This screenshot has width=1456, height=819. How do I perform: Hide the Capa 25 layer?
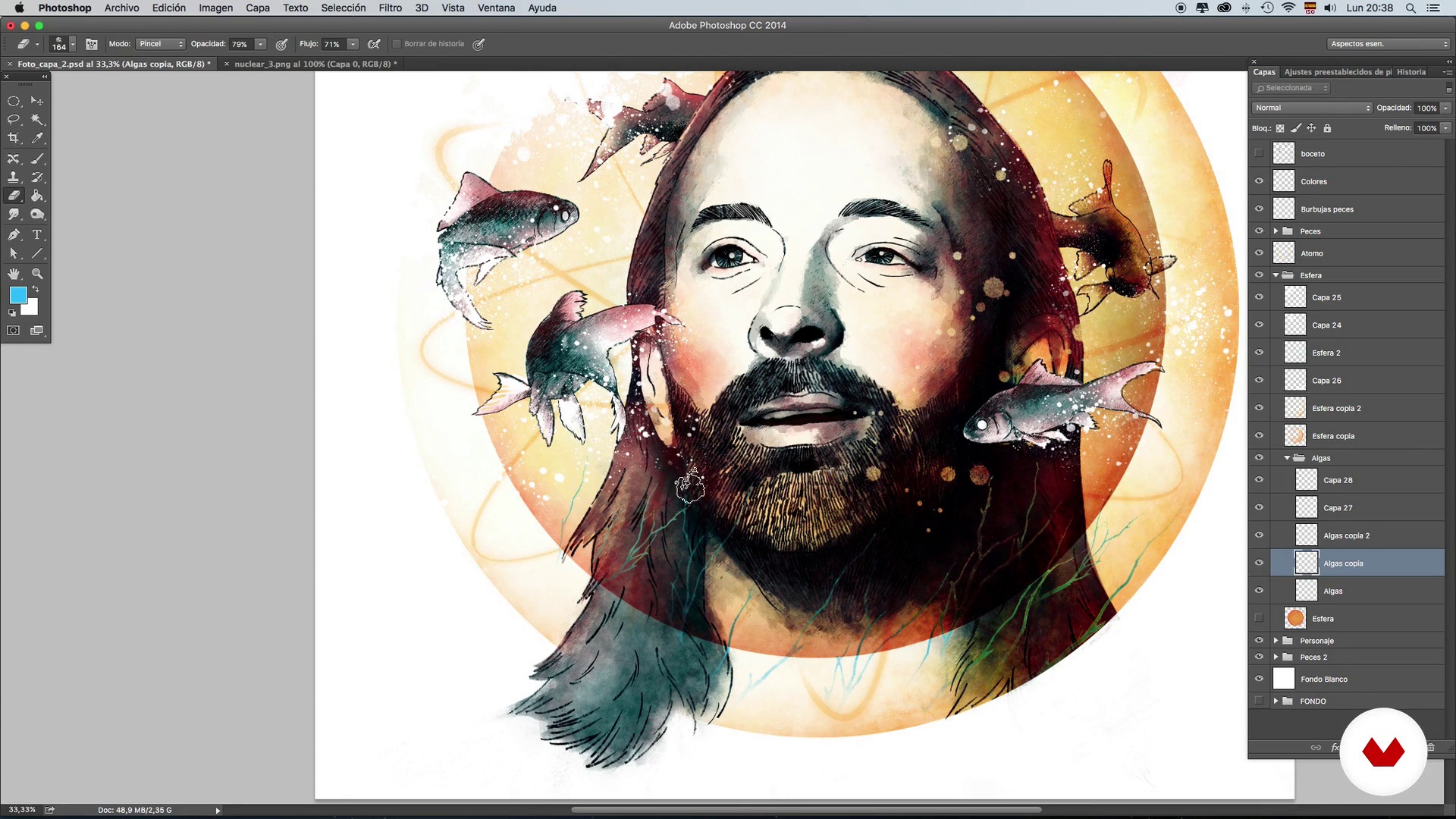click(x=1259, y=297)
